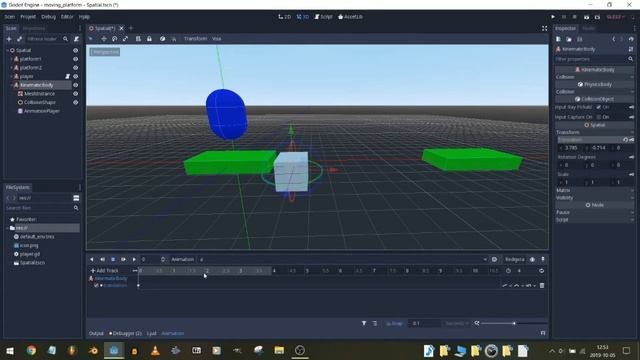640x360 pixels.
Task: Toggle visibility of platform2 node
Action: (76, 68)
